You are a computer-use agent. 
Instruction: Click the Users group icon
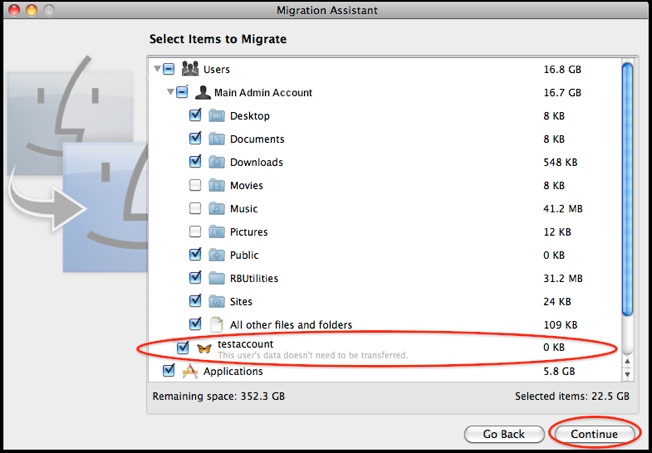coord(190,69)
